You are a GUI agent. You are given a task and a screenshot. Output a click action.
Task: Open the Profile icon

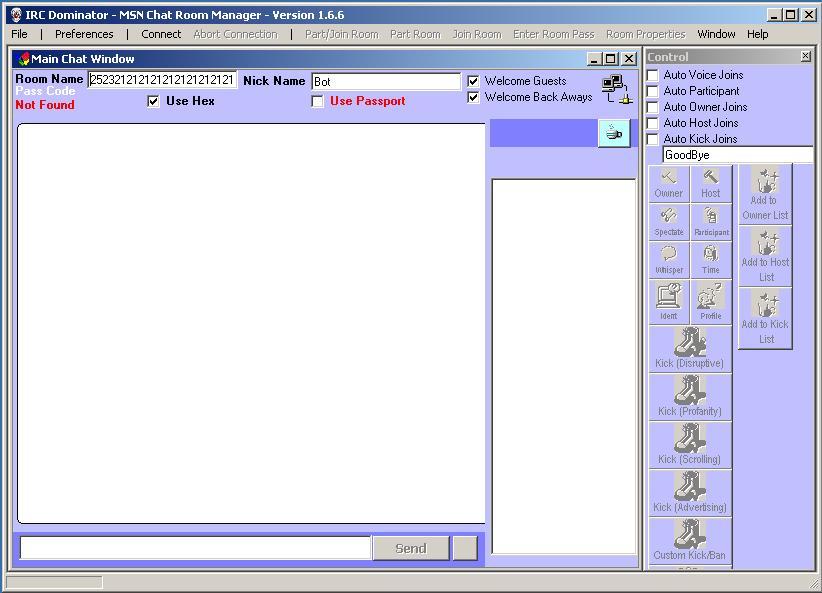[x=711, y=298]
